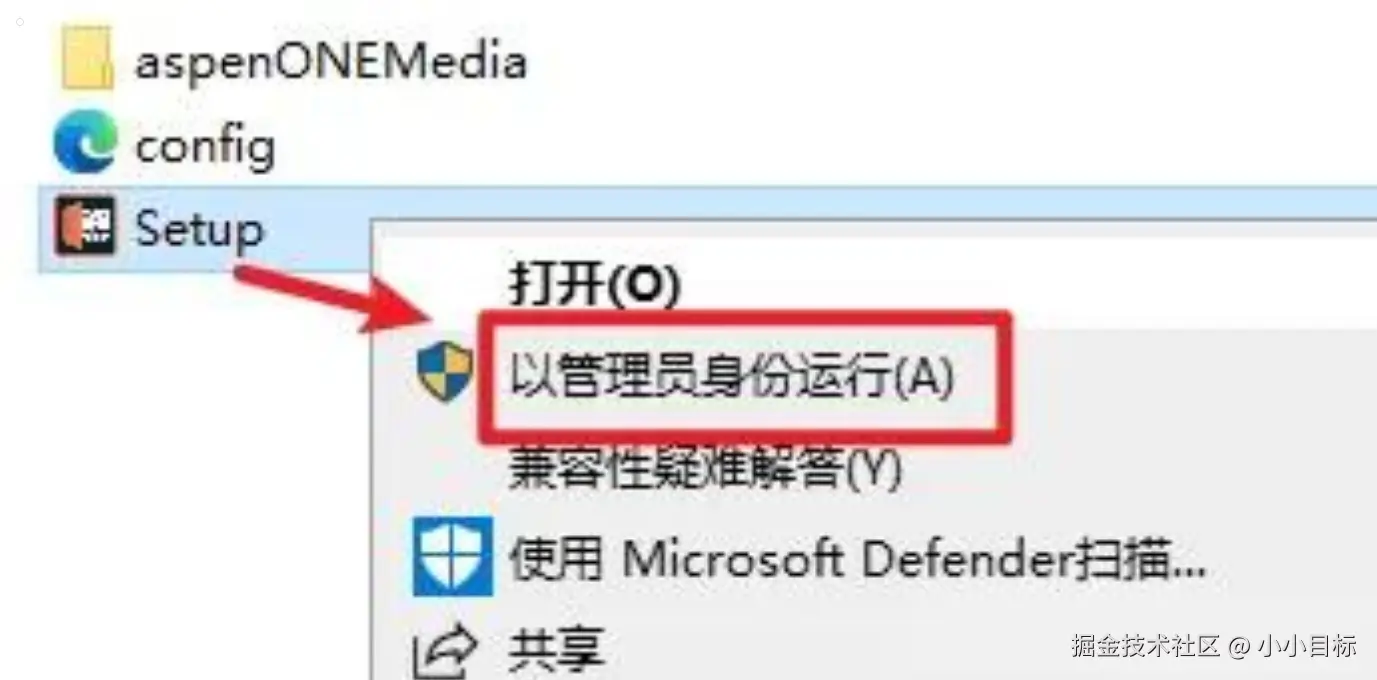This screenshot has width=1377, height=680.
Task: Click the UAC shield icon in context menu
Action: 445,371
